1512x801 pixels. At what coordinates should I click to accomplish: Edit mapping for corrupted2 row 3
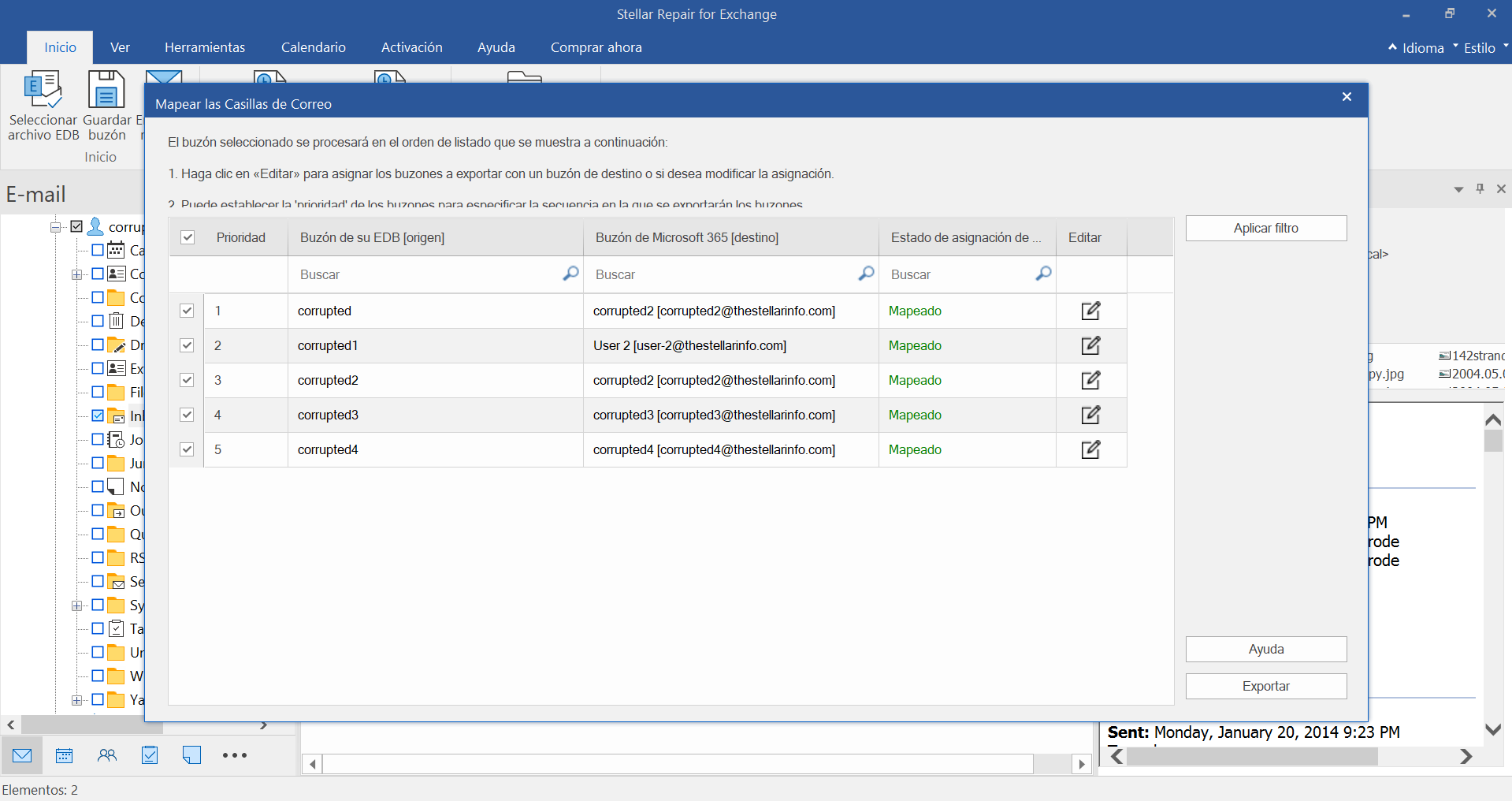point(1090,380)
